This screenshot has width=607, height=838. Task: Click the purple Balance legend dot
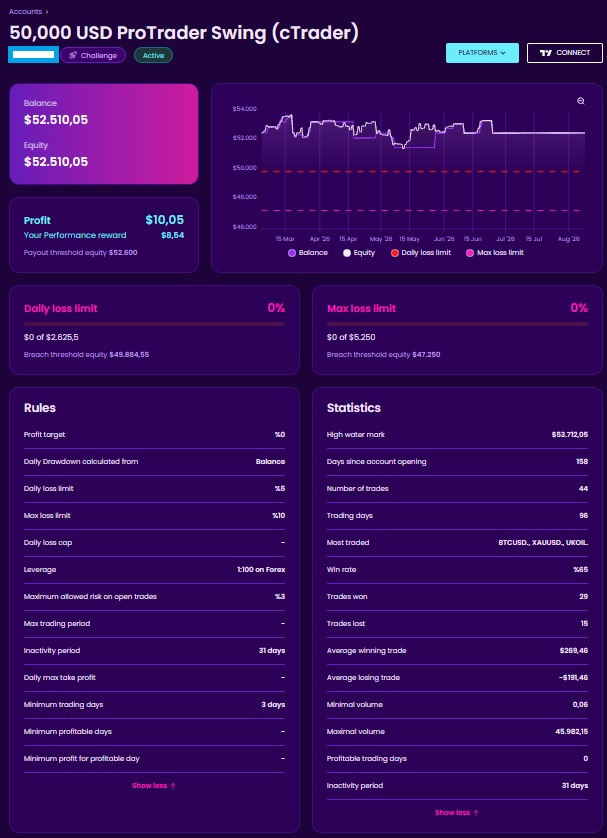(292, 253)
